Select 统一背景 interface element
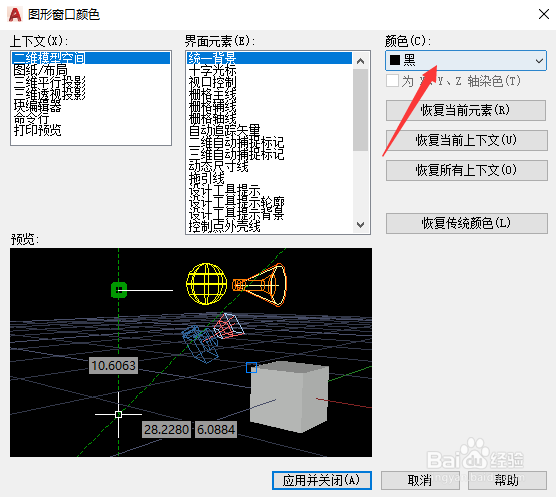 pyautogui.click(x=269, y=58)
